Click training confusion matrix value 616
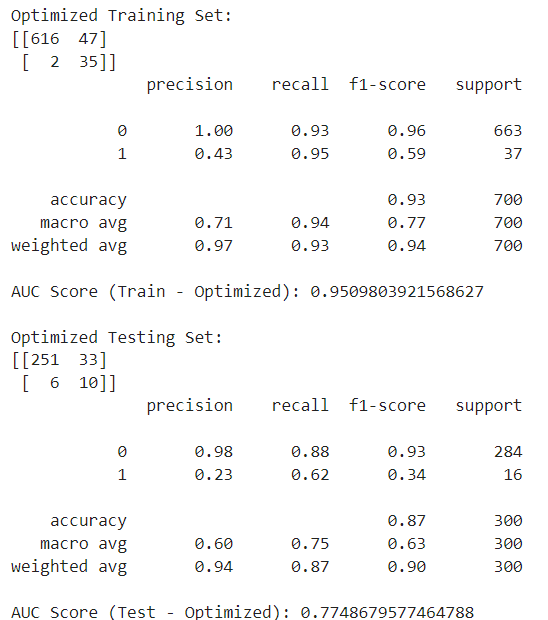The height and width of the screenshot is (620, 548). click(45, 39)
